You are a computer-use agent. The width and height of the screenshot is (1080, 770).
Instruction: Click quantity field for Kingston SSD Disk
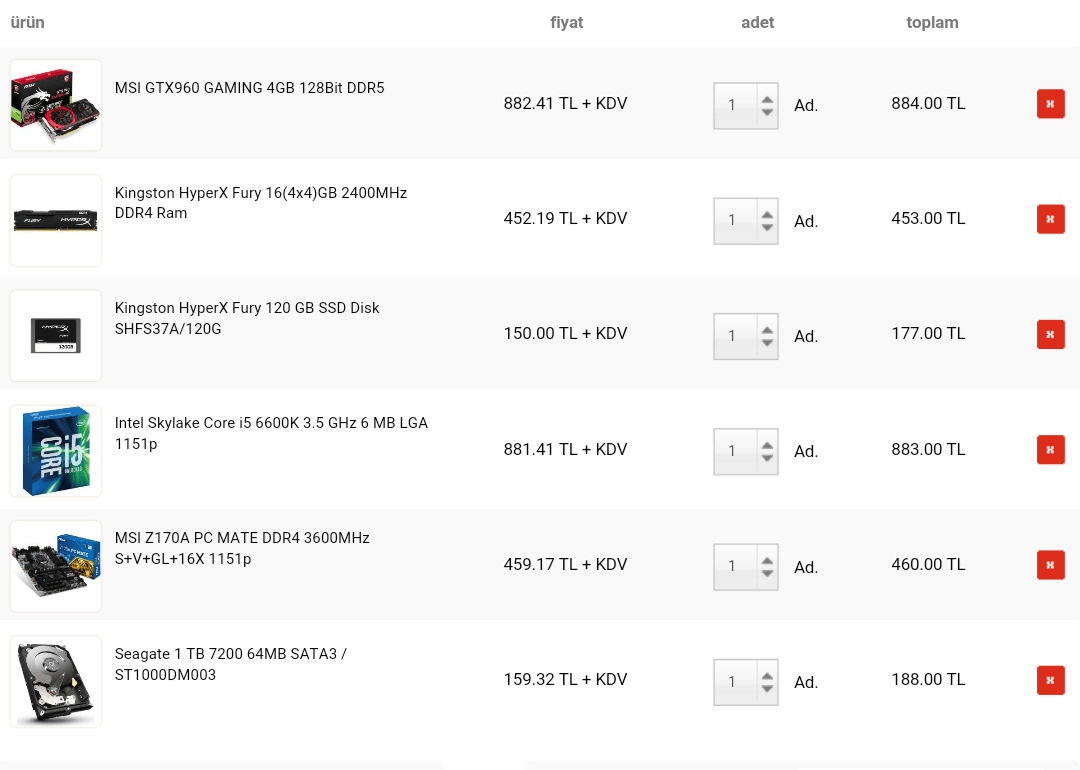coord(735,336)
